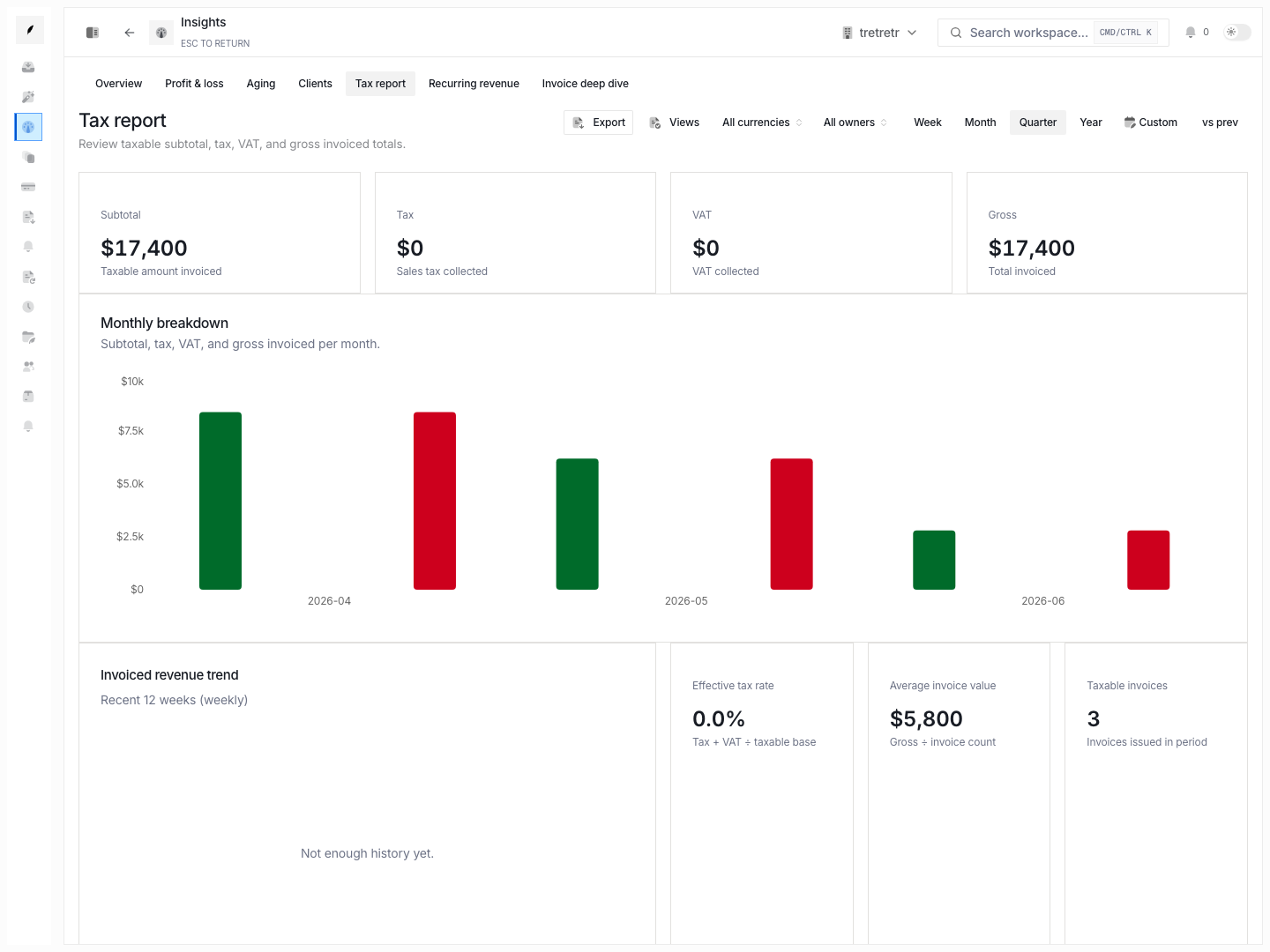Click the first green bar for 2026-04
The image size is (1270, 952).
(x=220, y=501)
